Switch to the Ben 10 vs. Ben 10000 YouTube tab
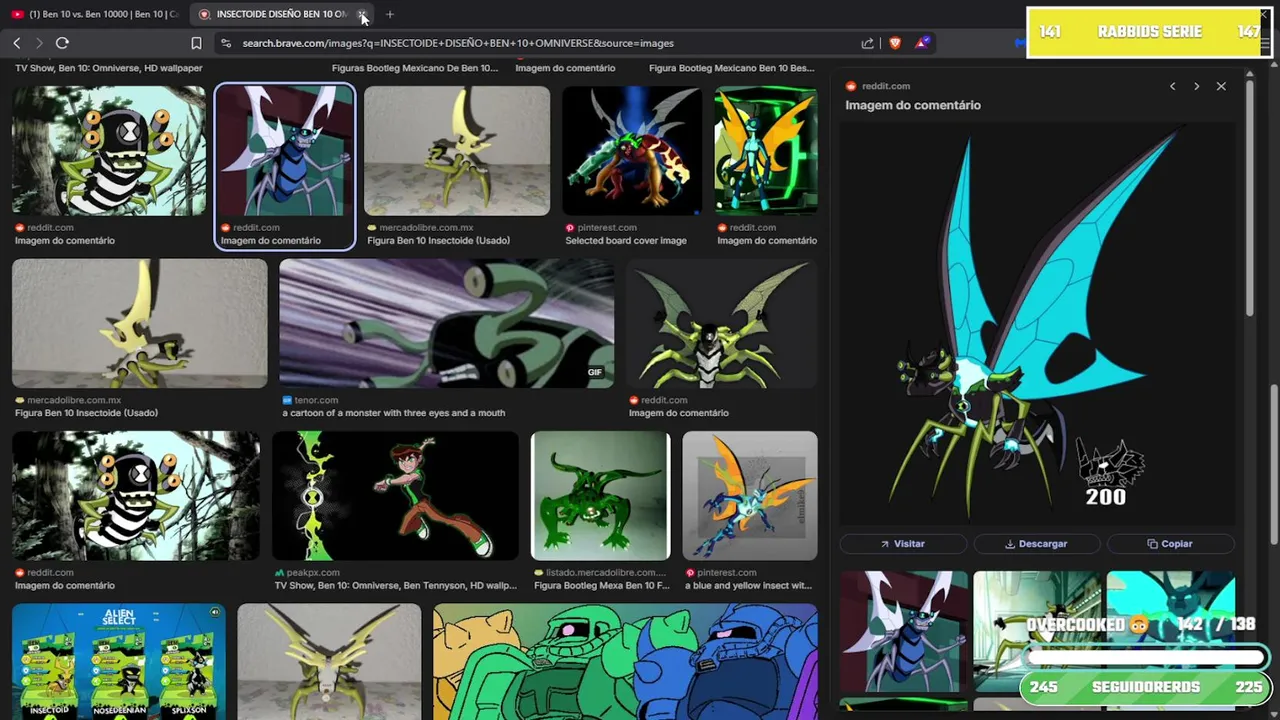 pyautogui.click(x=95, y=14)
